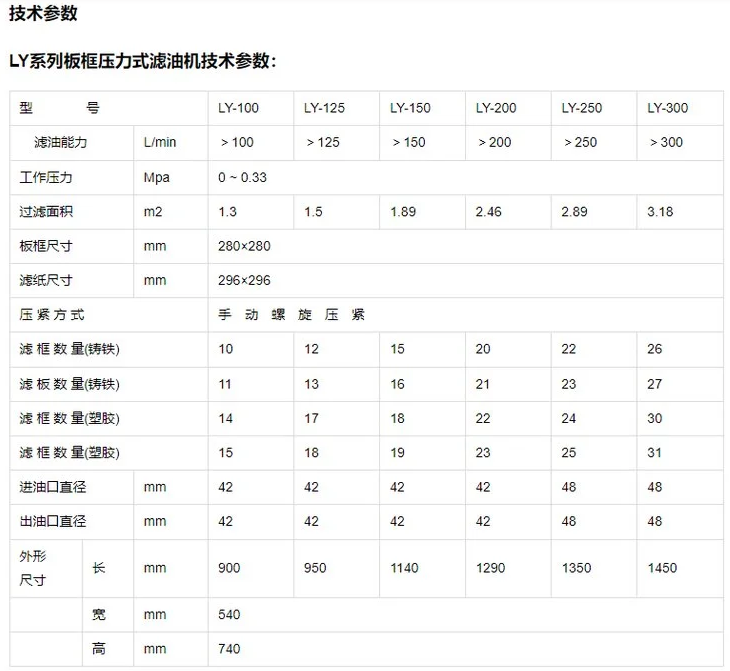Select the LY-250 column header
This screenshot has width=730, height=671.
click(x=582, y=108)
